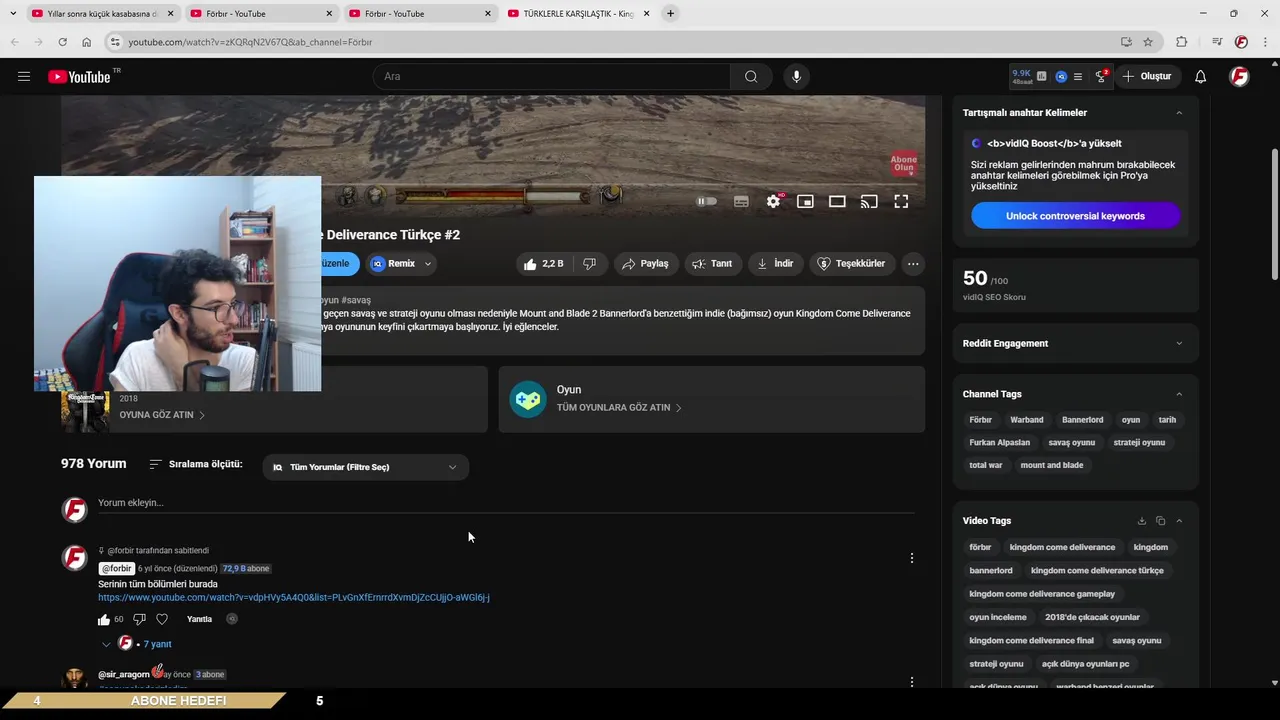Start voice search with the microphone
1280x720 pixels.
797,77
